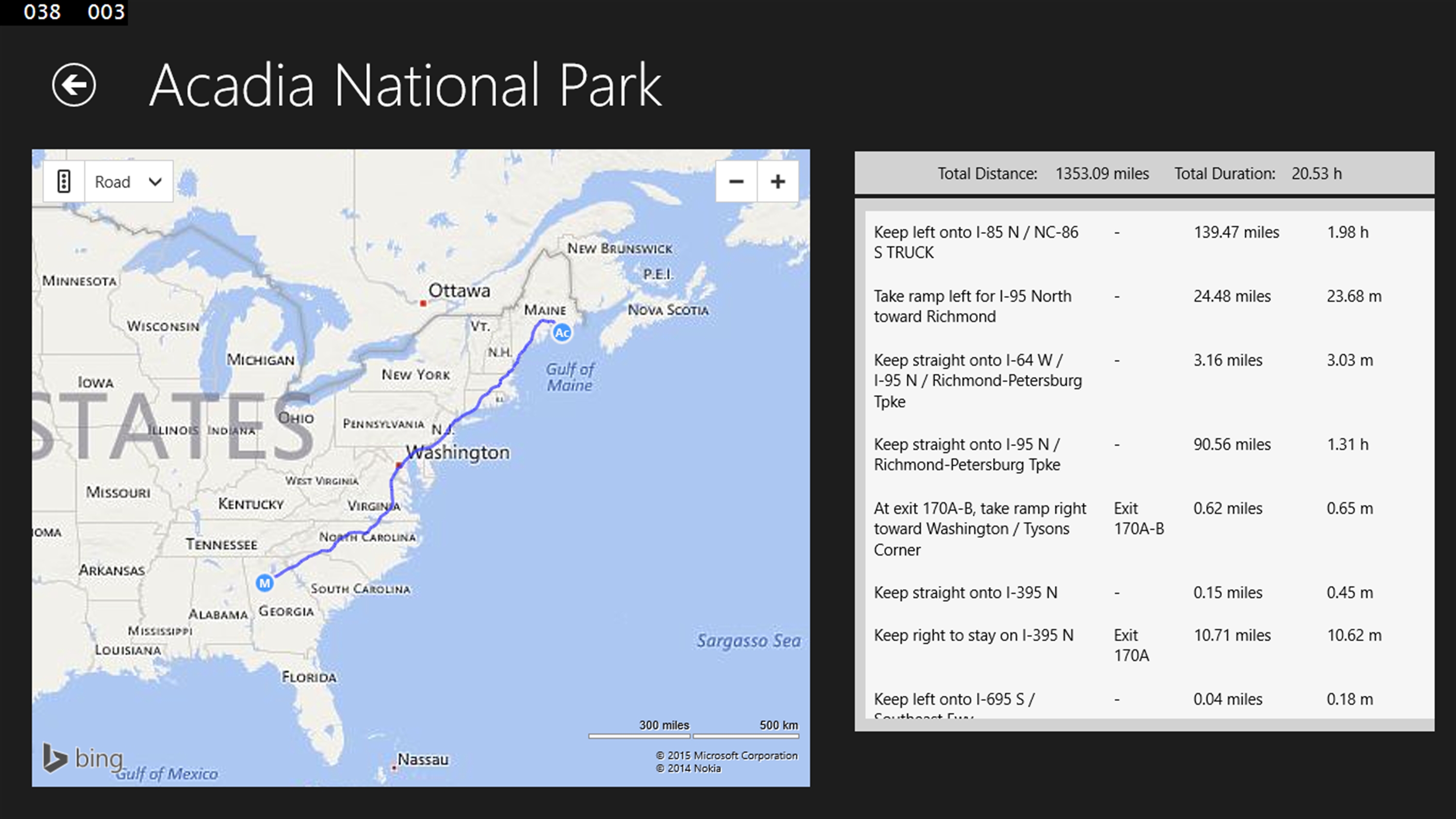Click the Ottawa city label on the map

(x=459, y=290)
